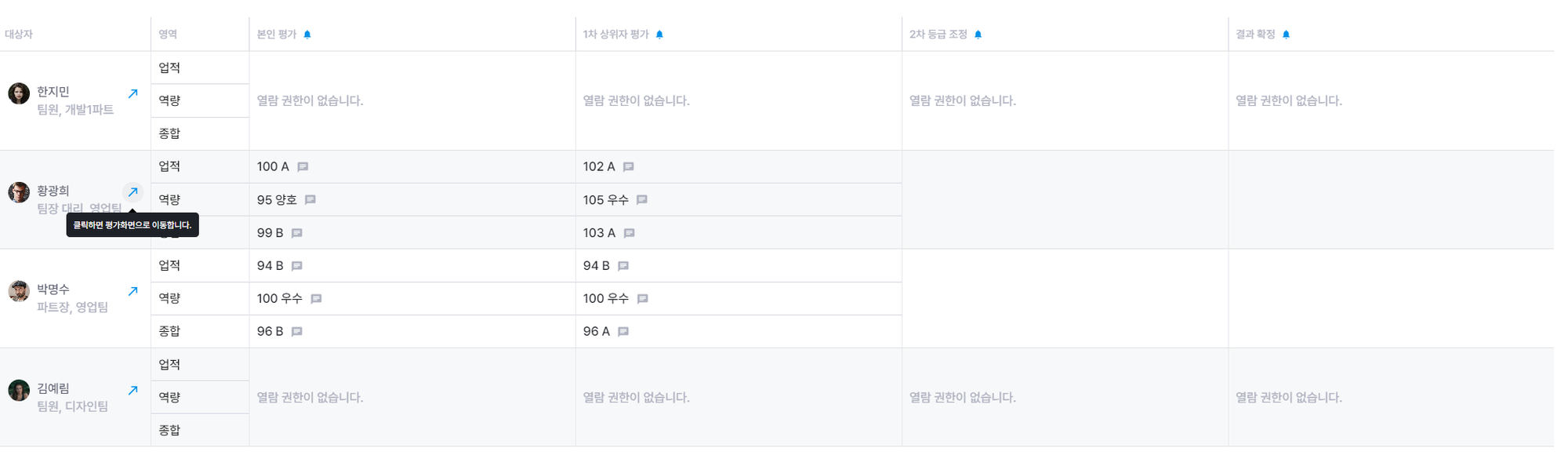
Task: Click 박명수's profile photo
Action: click(x=19, y=291)
